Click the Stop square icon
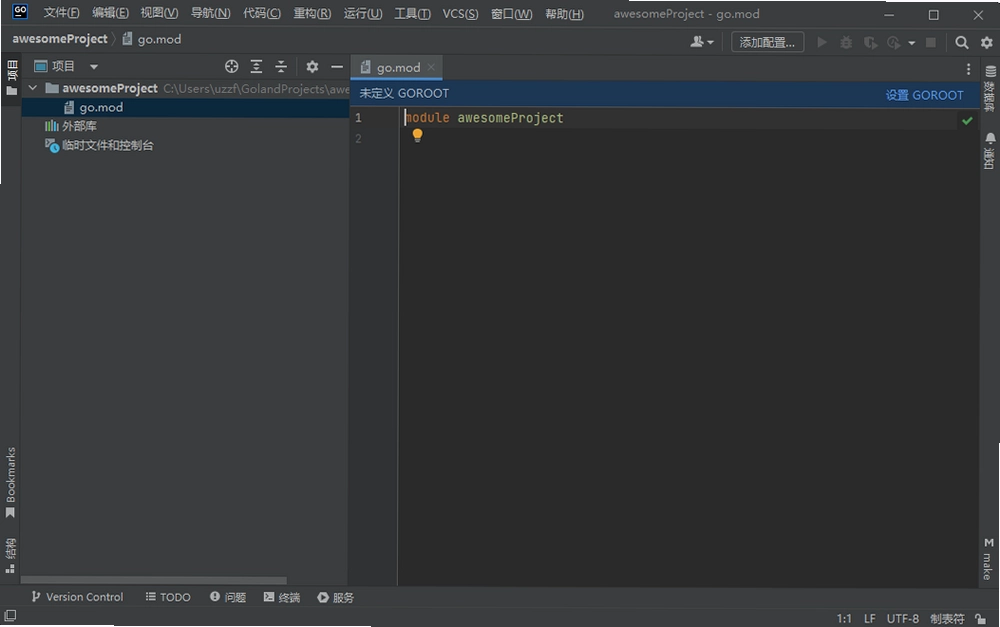Viewport: 1000px width, 627px height. 930,42
